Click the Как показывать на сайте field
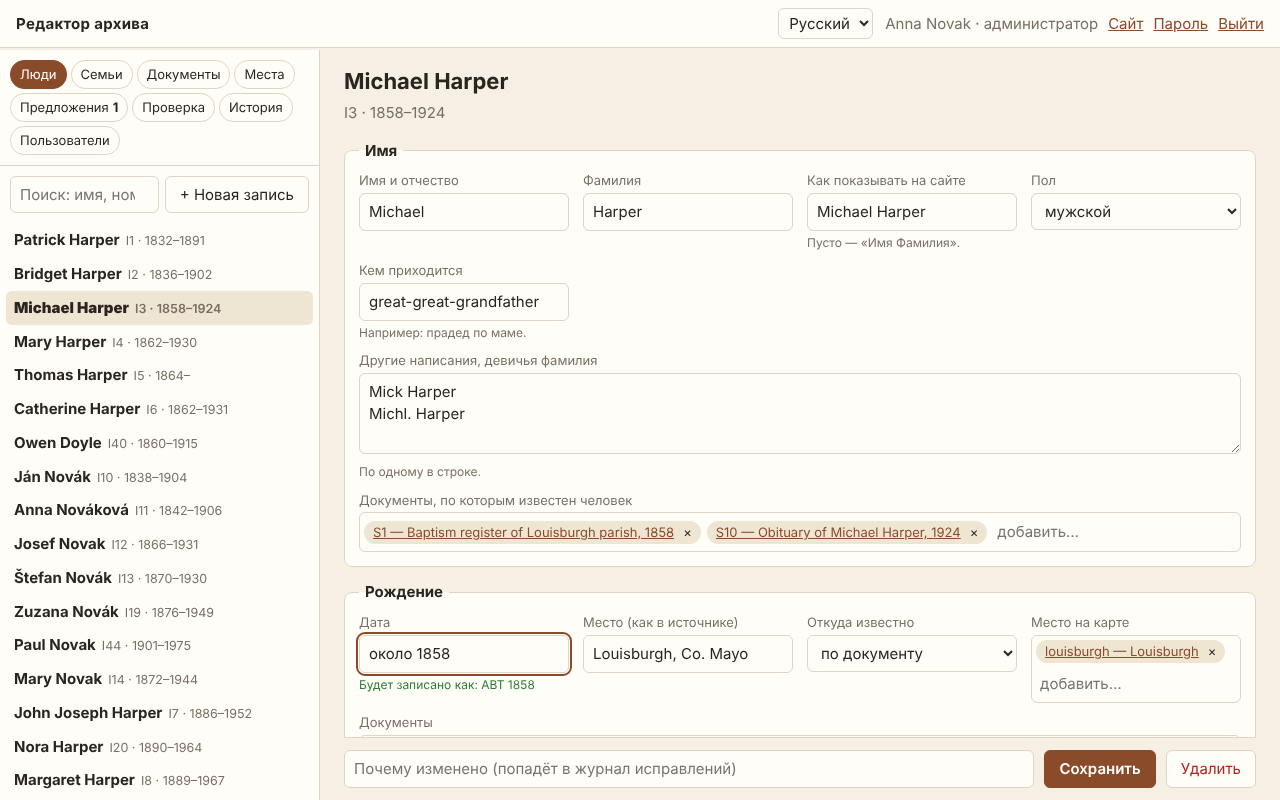This screenshot has height=800, width=1280. [x=912, y=212]
